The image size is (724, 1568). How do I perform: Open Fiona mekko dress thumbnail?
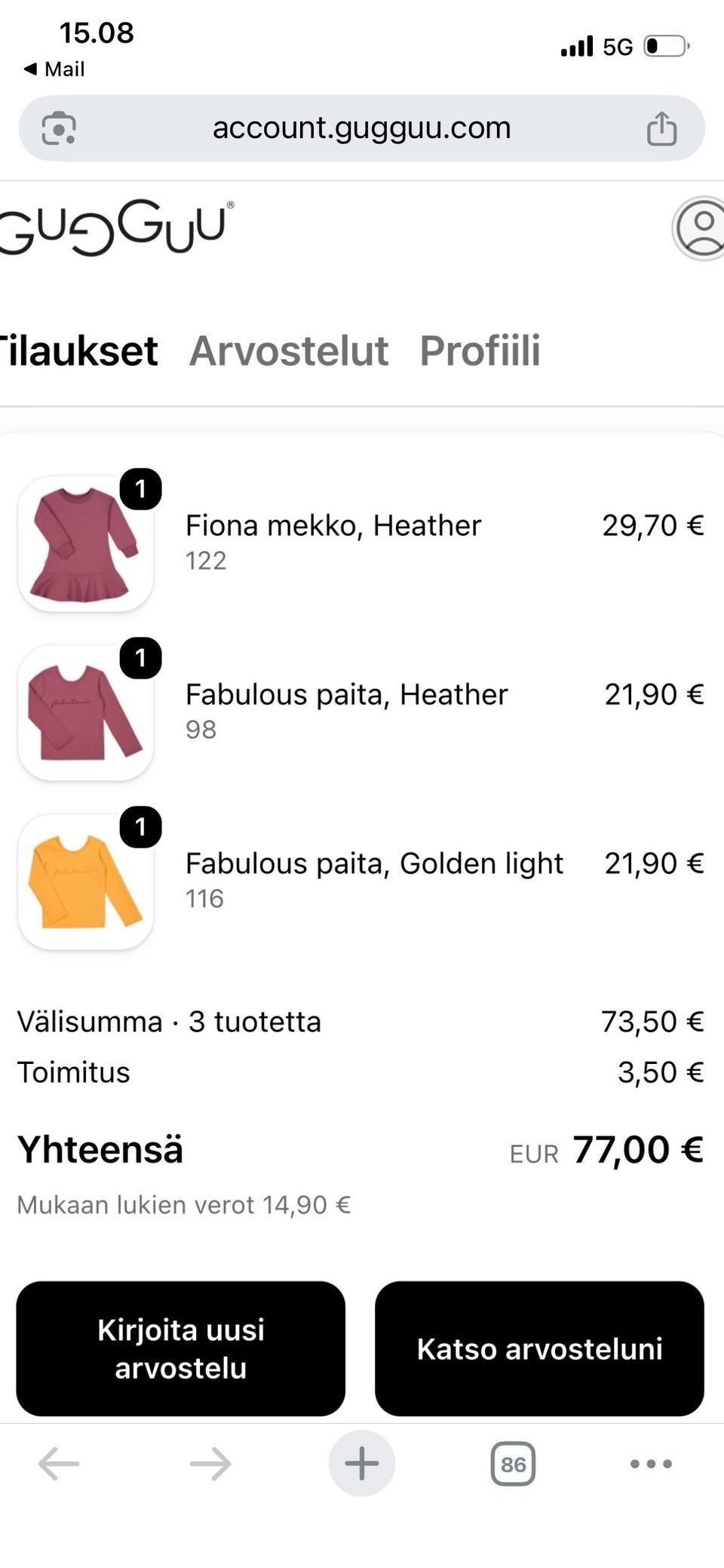(x=86, y=543)
